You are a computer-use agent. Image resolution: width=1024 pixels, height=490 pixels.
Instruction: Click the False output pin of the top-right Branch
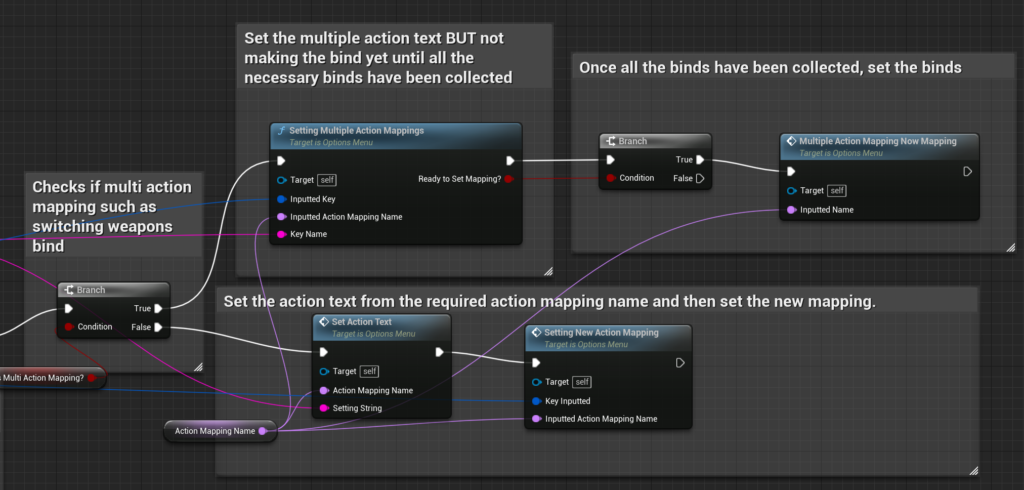pos(700,178)
